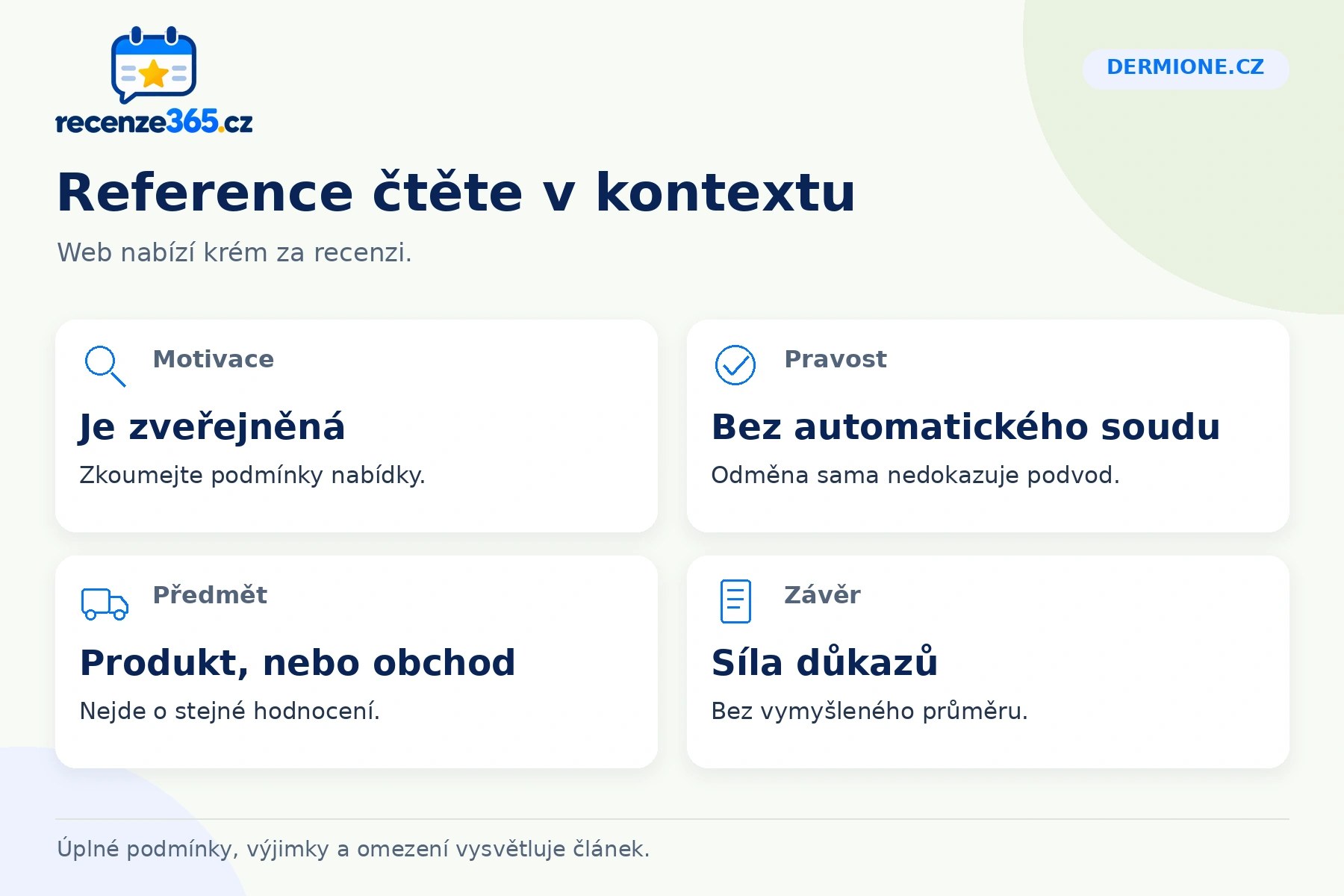Screen dimensions: 1344x896
Task: Click the delivery truck icon beside Předmět
Action: coord(105,603)
